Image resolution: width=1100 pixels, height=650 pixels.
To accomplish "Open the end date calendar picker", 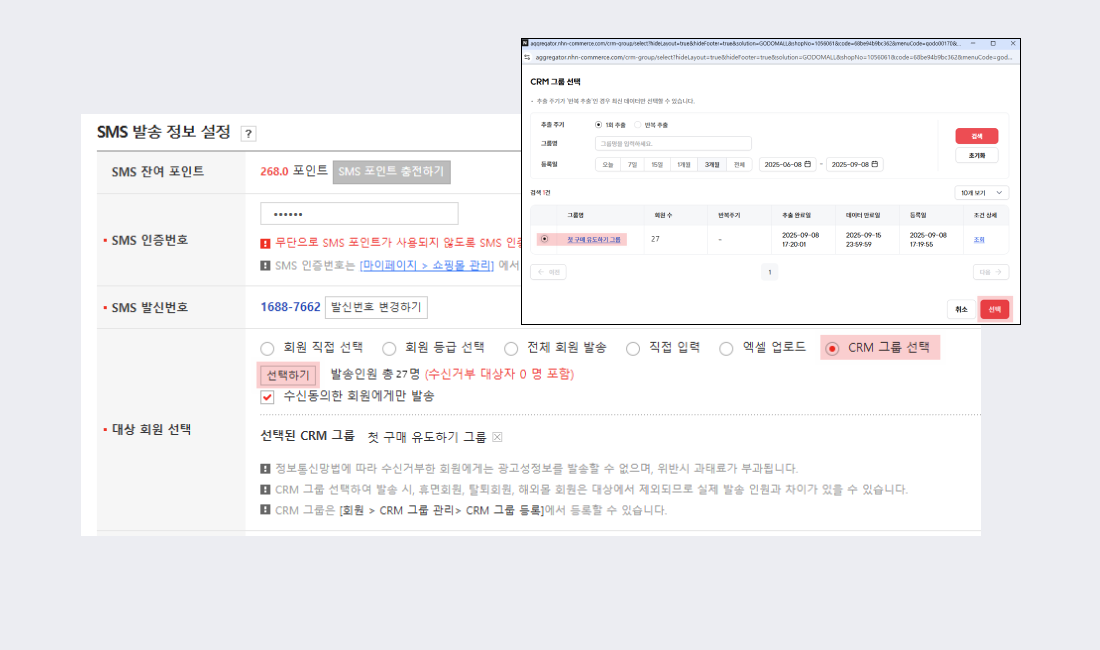I will (x=874, y=165).
